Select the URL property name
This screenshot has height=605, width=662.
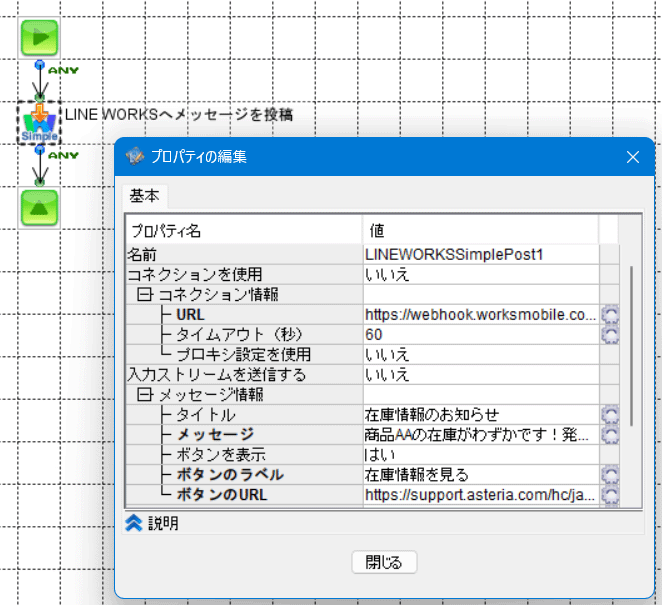[x=190, y=315]
